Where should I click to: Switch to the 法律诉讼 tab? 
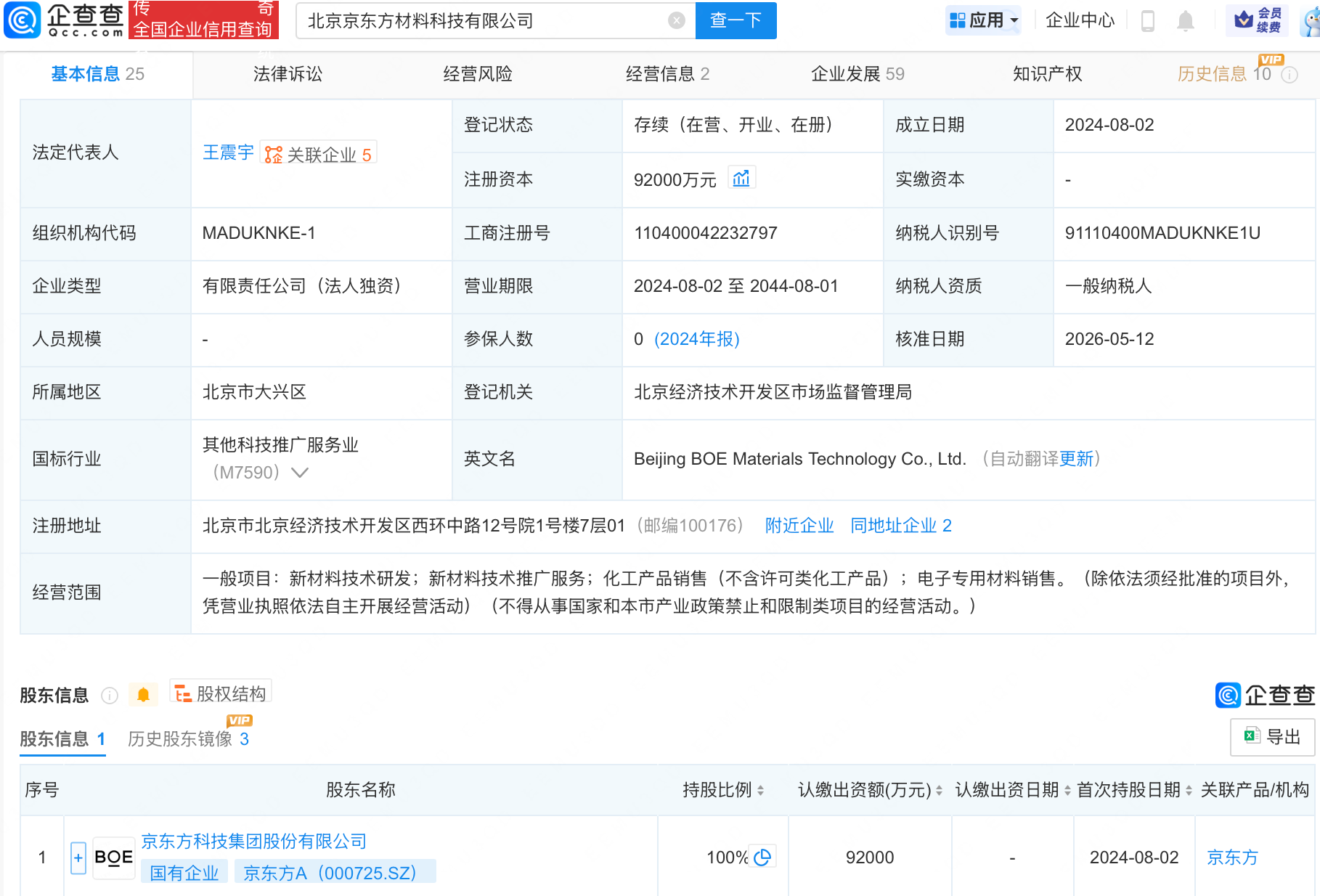[288, 74]
